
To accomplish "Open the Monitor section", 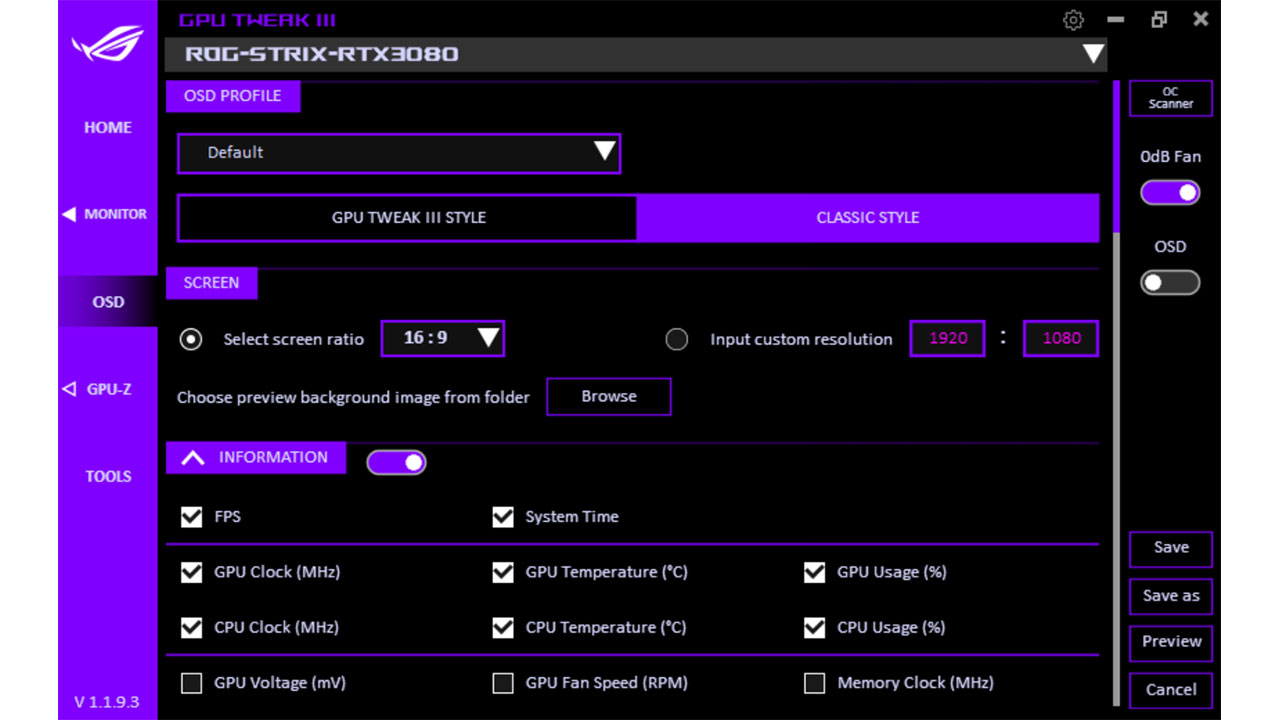I will [115, 214].
